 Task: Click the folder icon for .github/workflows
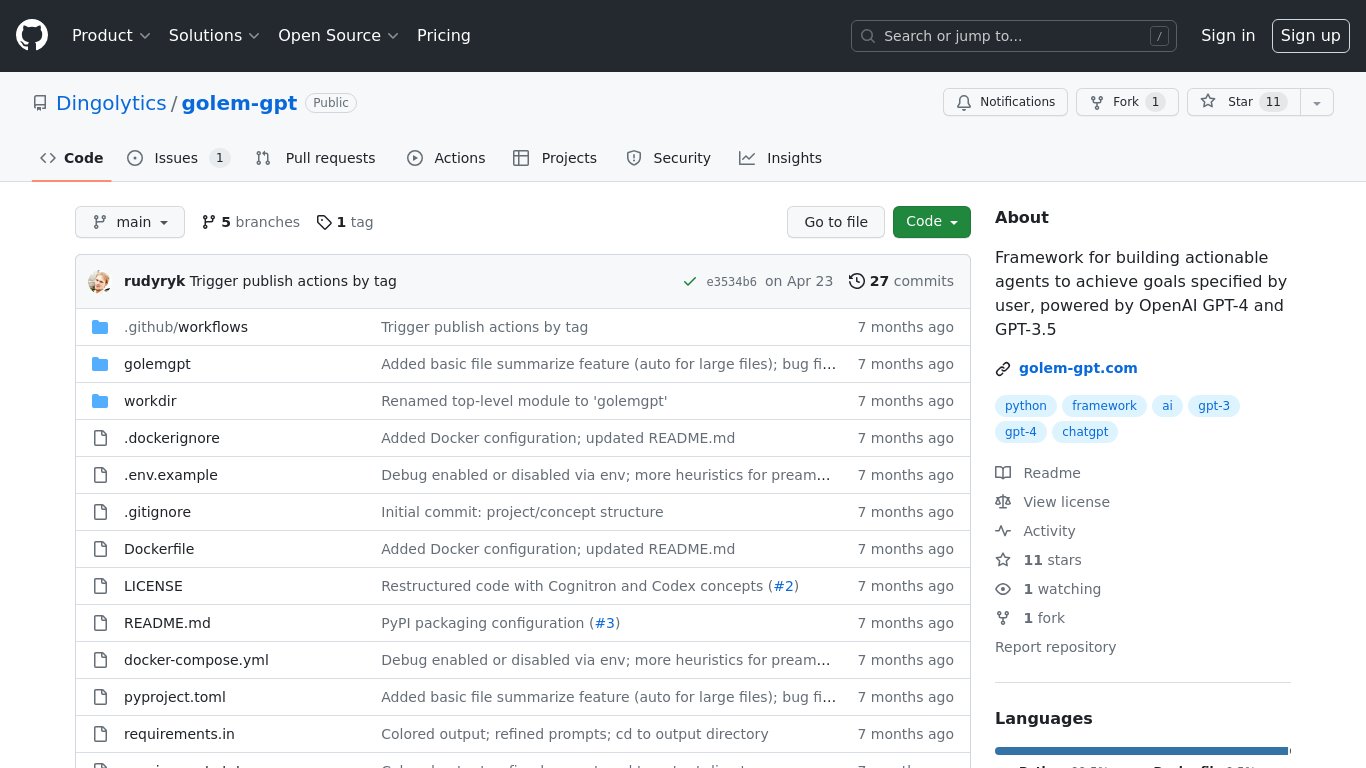tap(100, 327)
